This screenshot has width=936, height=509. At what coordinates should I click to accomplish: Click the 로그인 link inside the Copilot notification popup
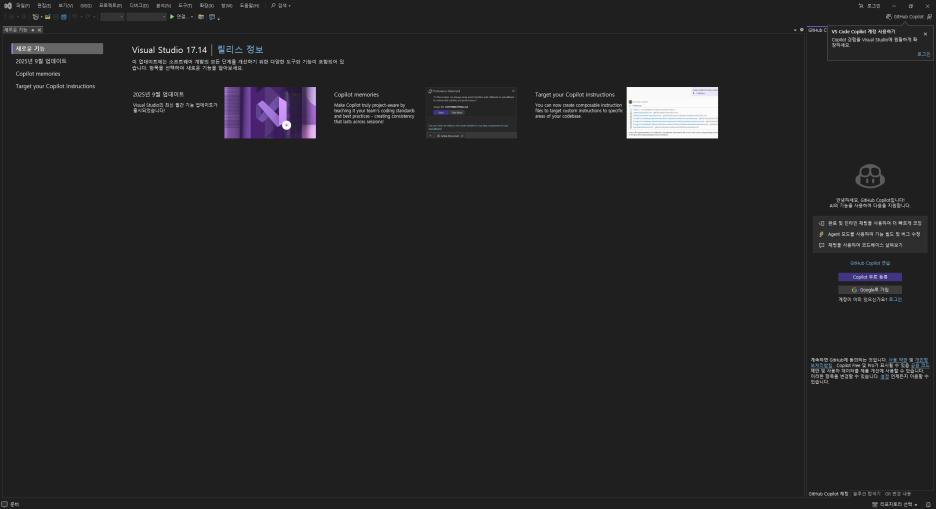(x=923, y=54)
